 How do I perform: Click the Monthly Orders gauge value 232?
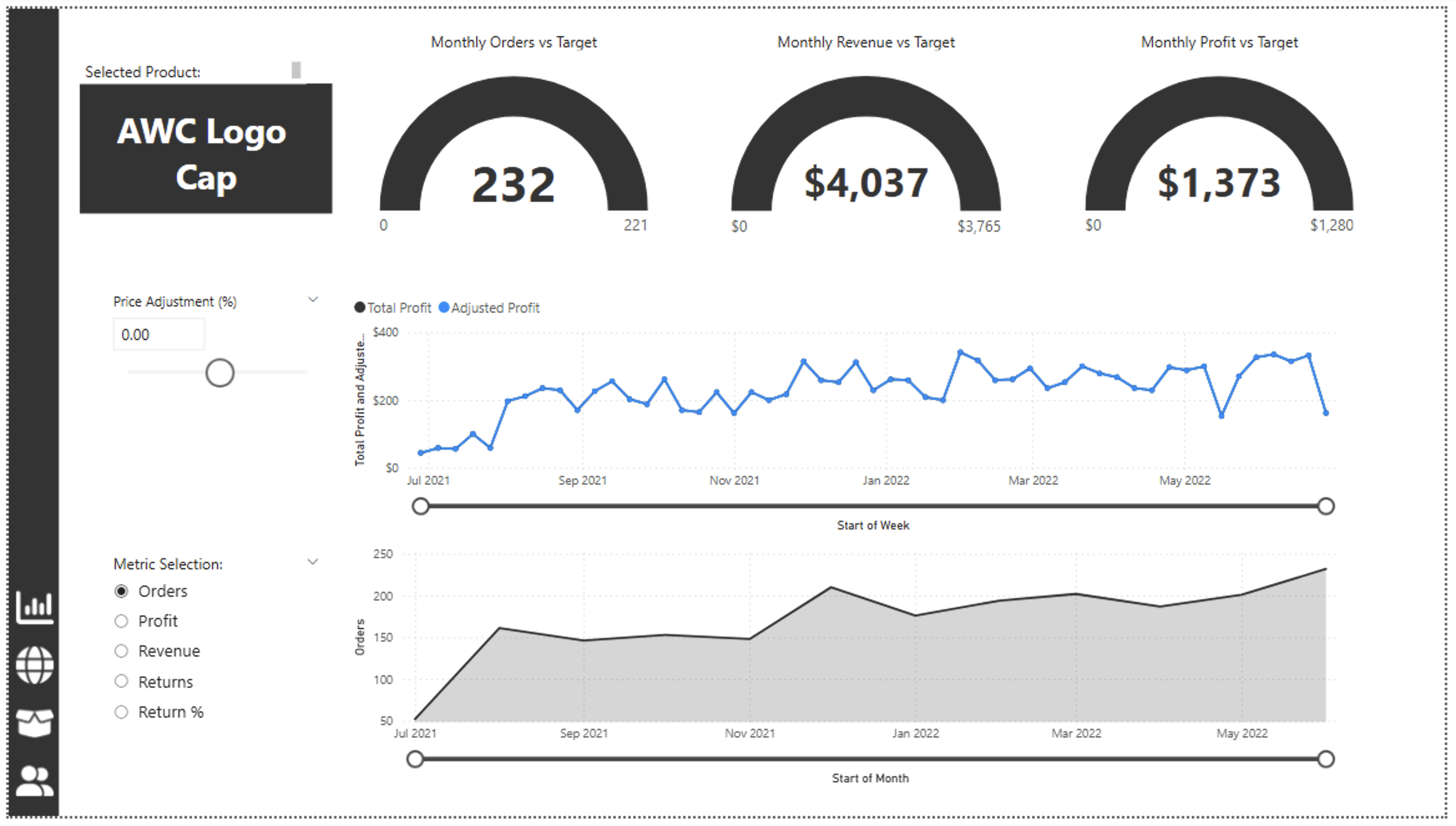click(x=514, y=185)
